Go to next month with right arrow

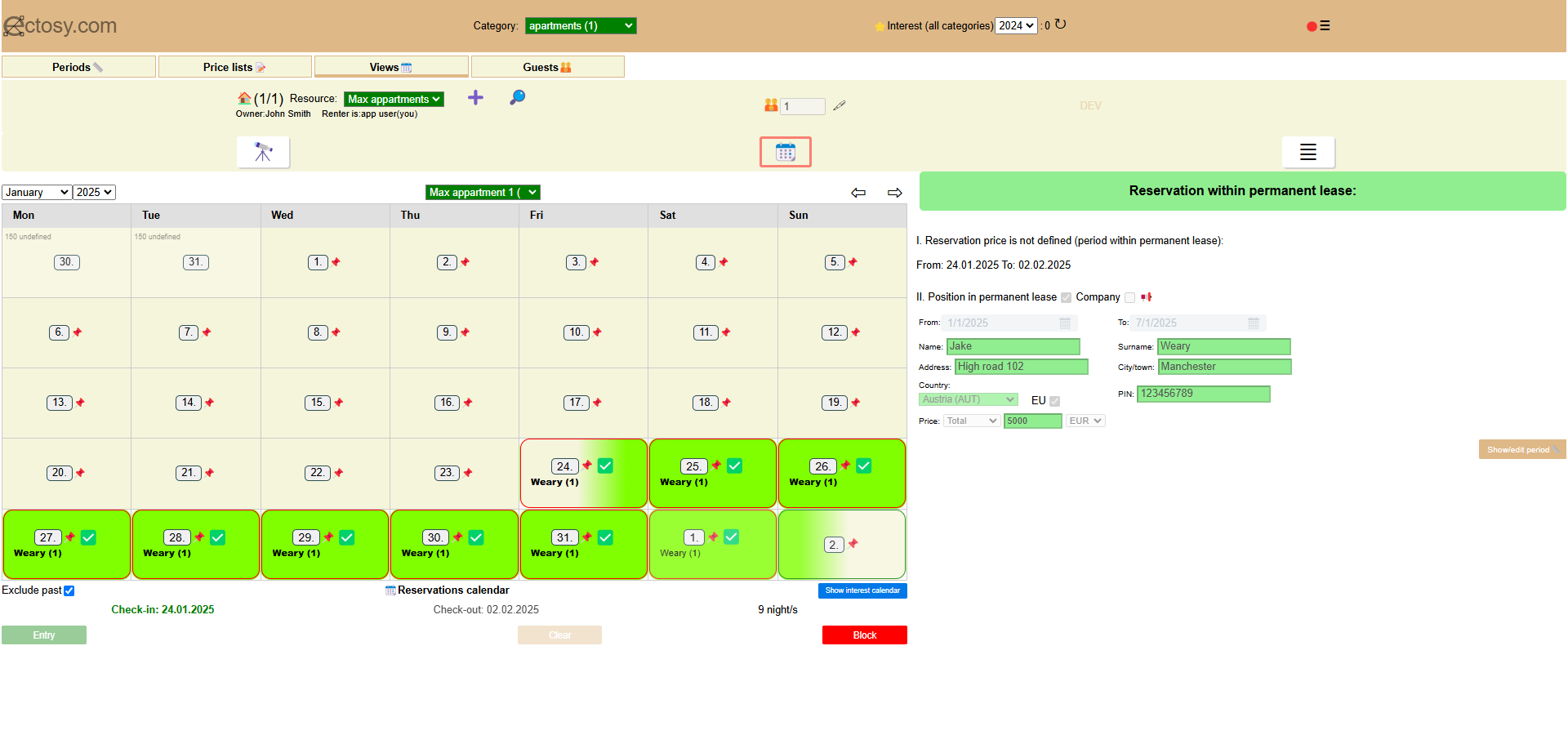click(x=894, y=193)
